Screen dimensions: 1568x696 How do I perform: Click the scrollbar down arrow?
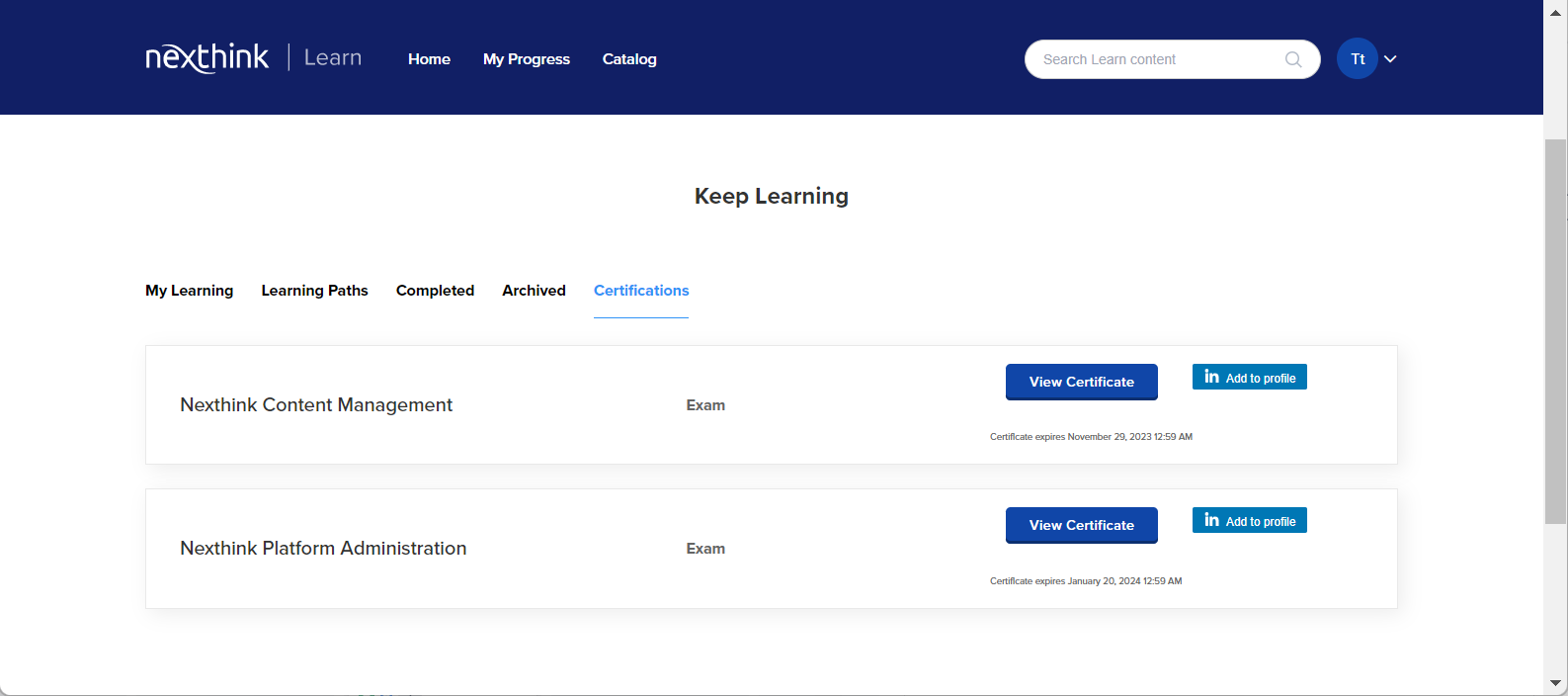coord(1555,683)
